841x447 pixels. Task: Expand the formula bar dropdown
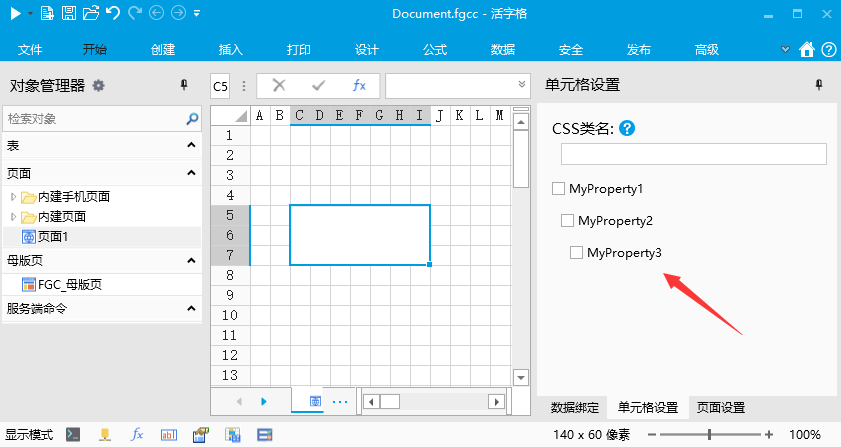tap(522, 84)
